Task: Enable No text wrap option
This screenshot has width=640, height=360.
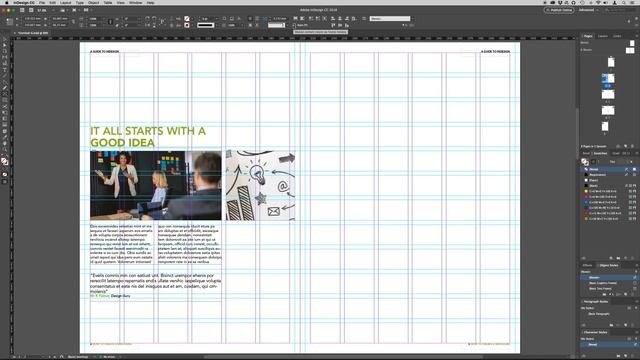Action: click(250, 18)
